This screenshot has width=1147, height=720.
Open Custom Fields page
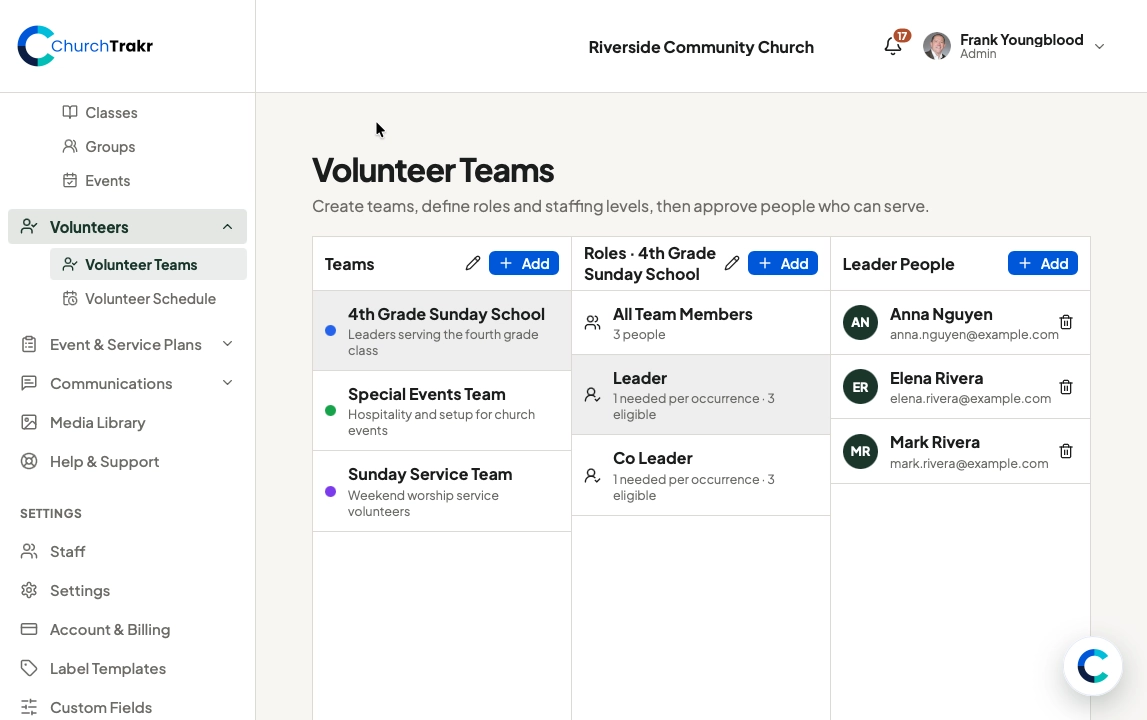pos(101,708)
